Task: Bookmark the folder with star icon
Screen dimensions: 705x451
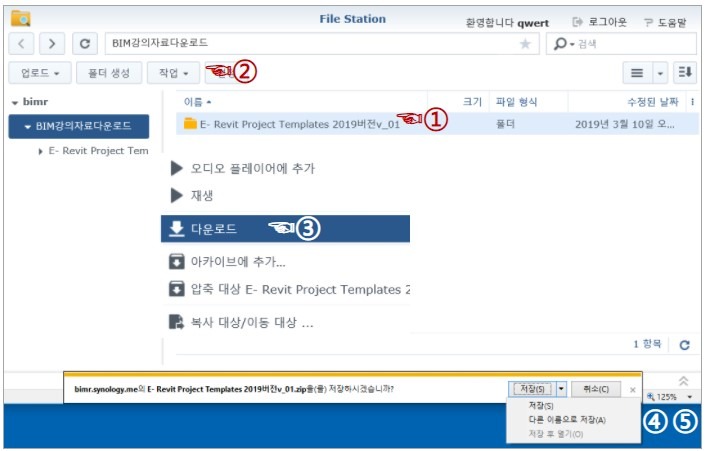Action: click(x=525, y=44)
